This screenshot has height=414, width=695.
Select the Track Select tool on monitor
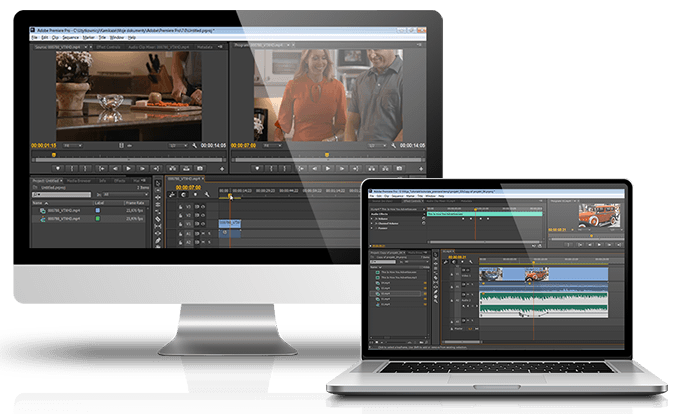click(x=158, y=191)
